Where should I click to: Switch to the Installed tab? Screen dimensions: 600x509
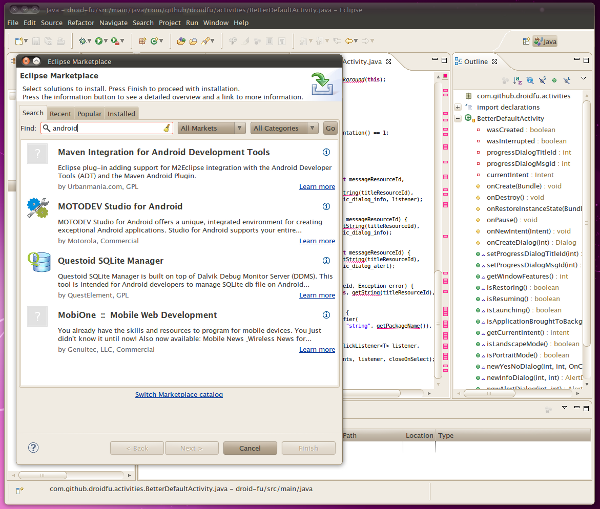click(121, 114)
